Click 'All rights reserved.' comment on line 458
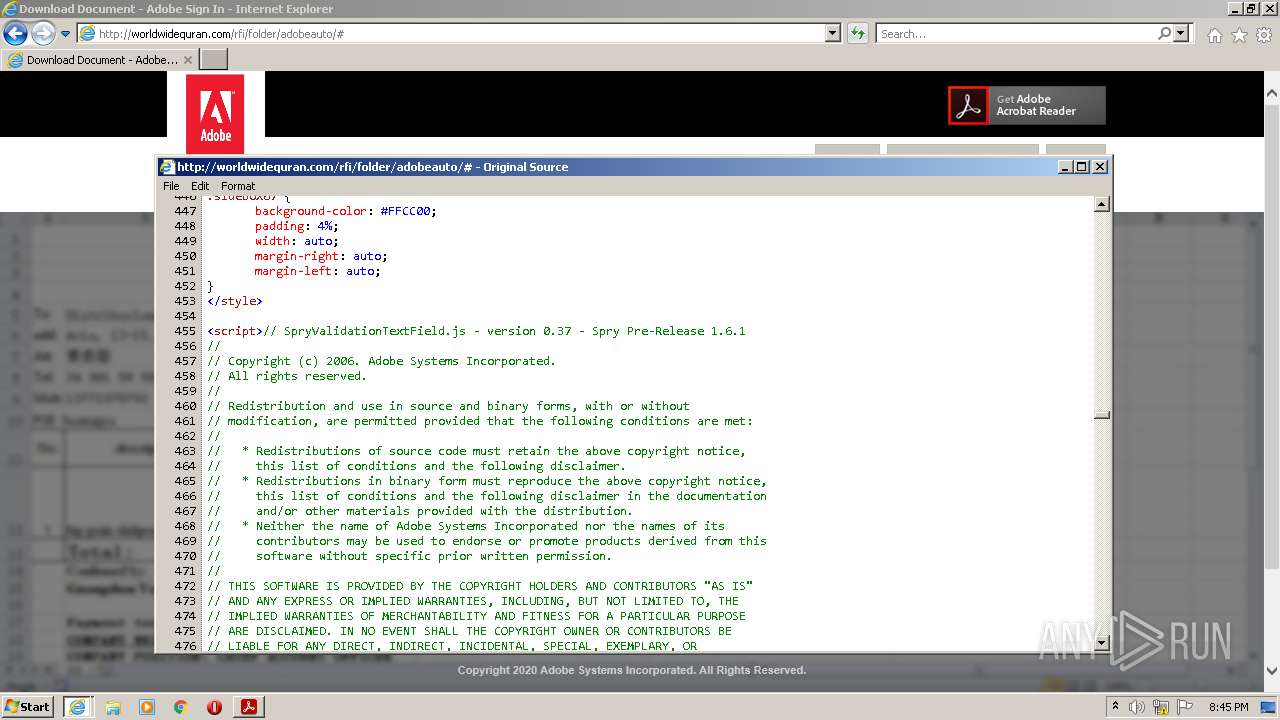The image size is (1280, 720). (297, 376)
